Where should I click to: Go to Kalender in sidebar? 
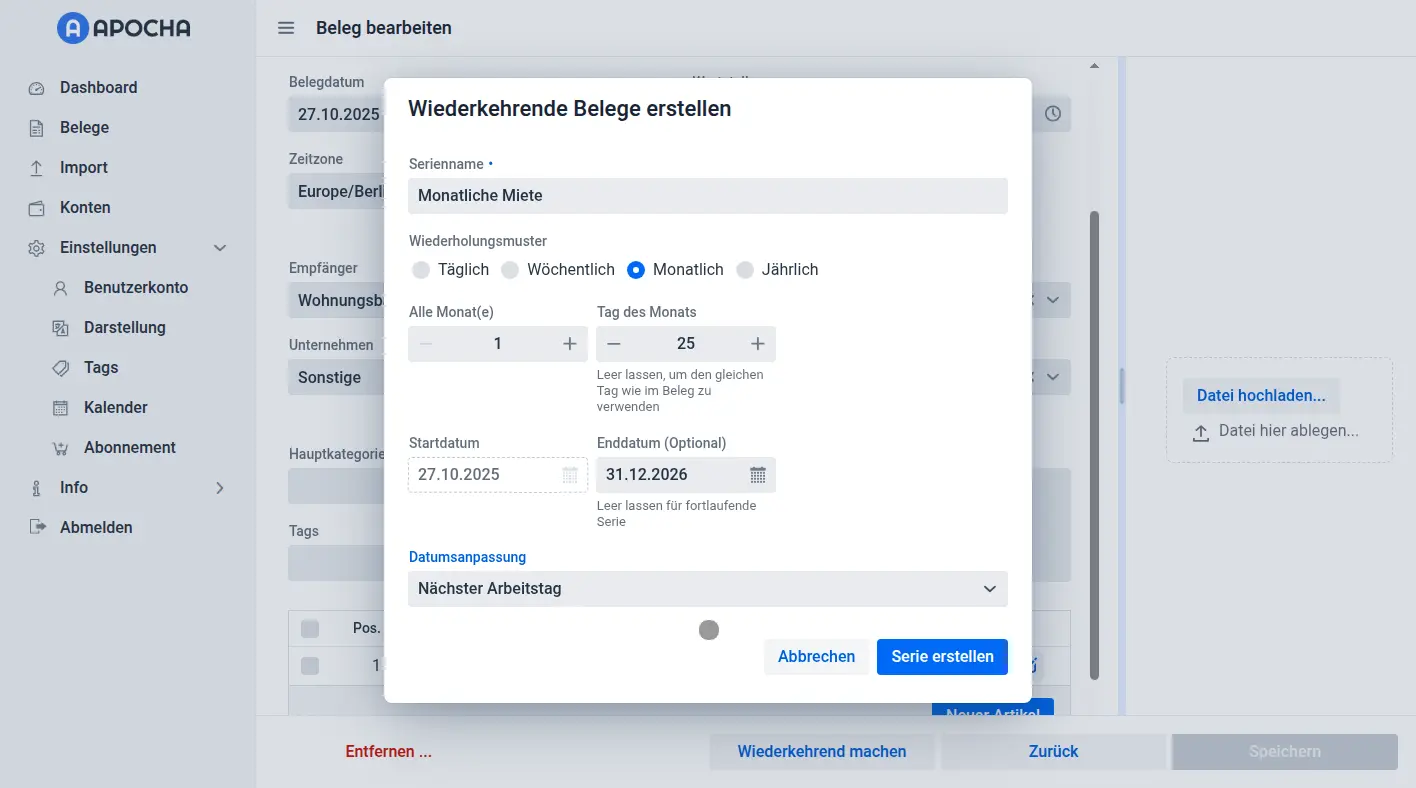(115, 408)
